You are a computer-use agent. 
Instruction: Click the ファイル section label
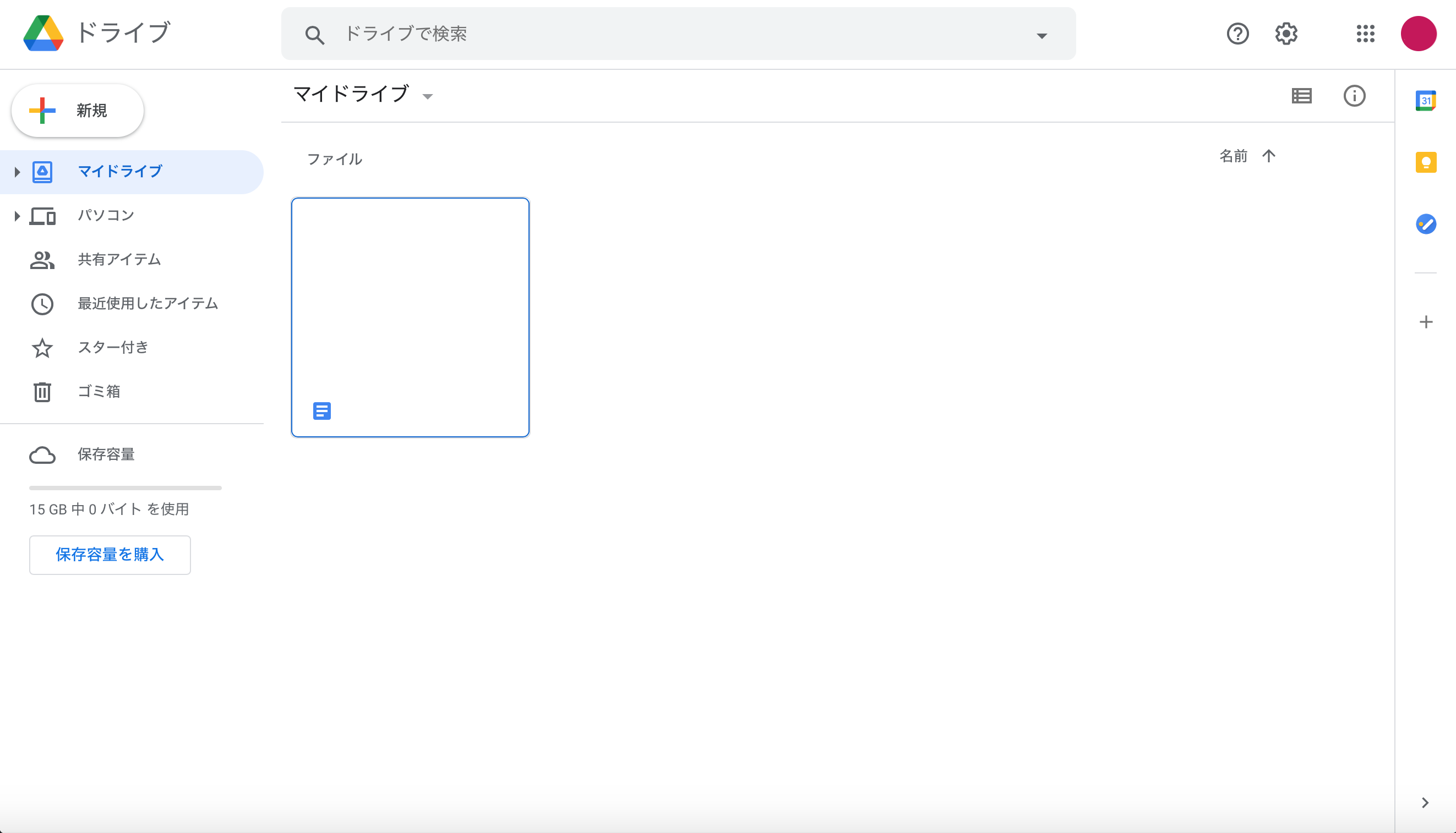(x=335, y=159)
